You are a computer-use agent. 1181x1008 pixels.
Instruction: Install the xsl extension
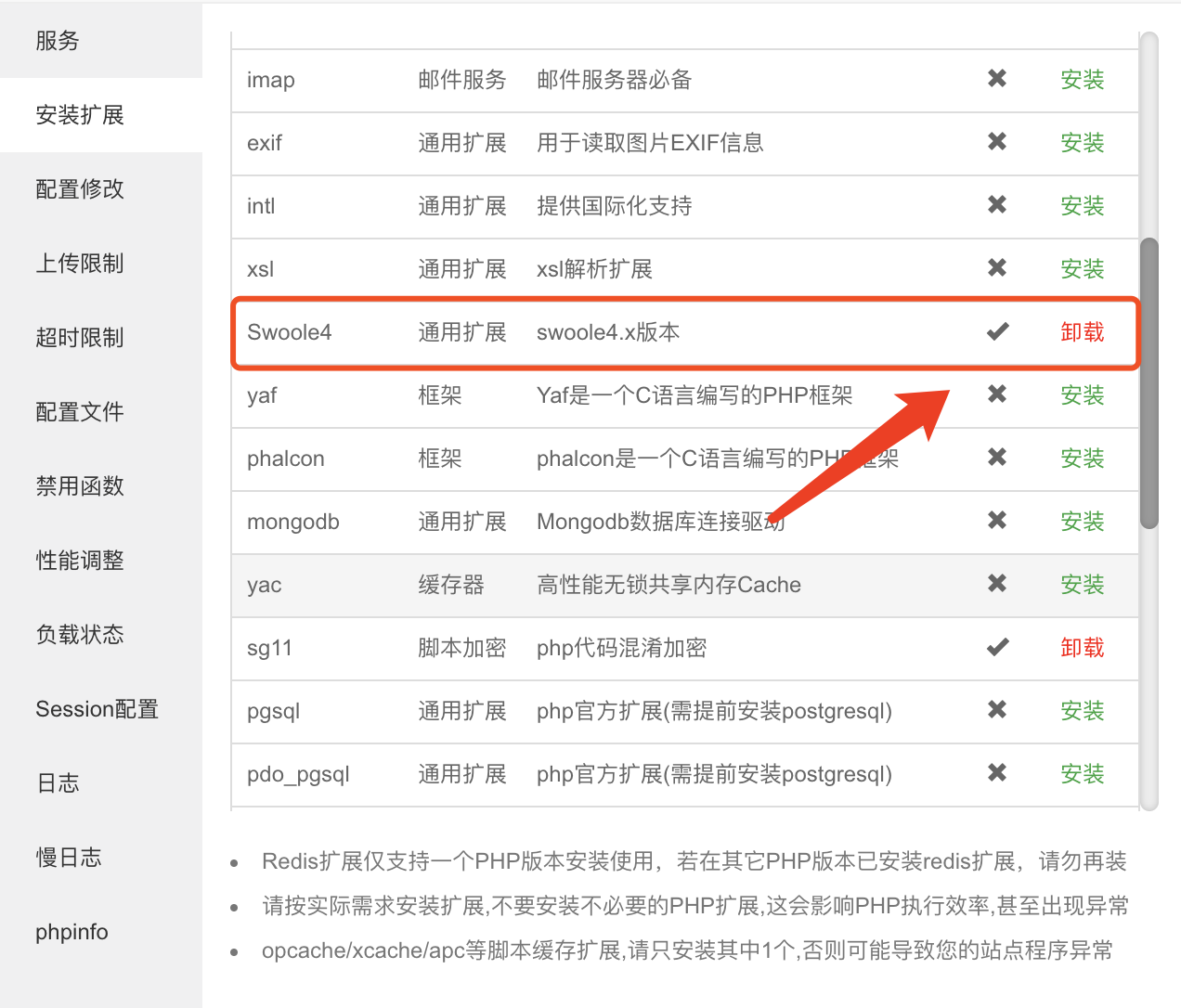(x=1083, y=269)
